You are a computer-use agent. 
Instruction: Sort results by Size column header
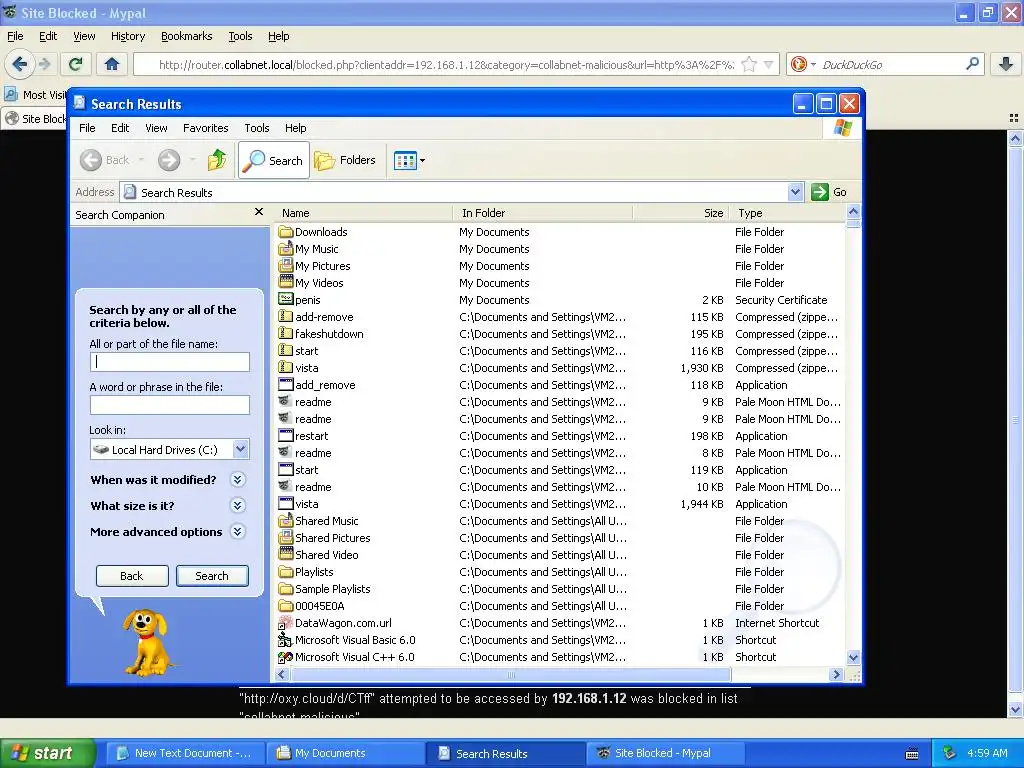[x=680, y=213]
